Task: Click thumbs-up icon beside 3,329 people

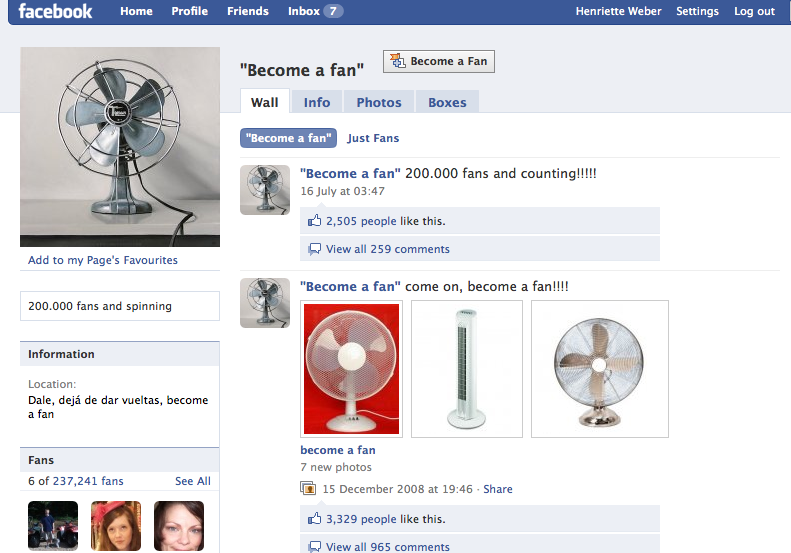Action: 314,518
